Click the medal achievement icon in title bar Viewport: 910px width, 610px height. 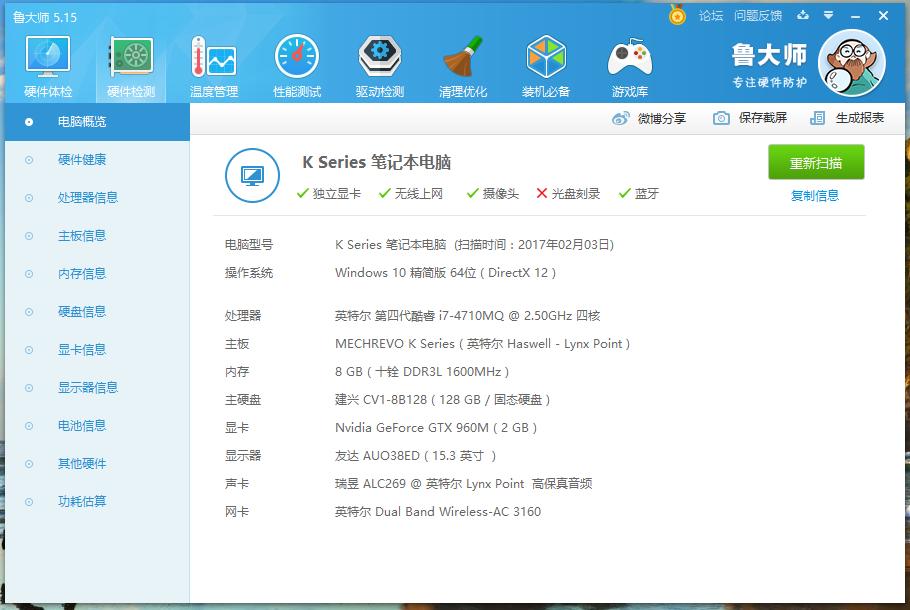tap(677, 16)
